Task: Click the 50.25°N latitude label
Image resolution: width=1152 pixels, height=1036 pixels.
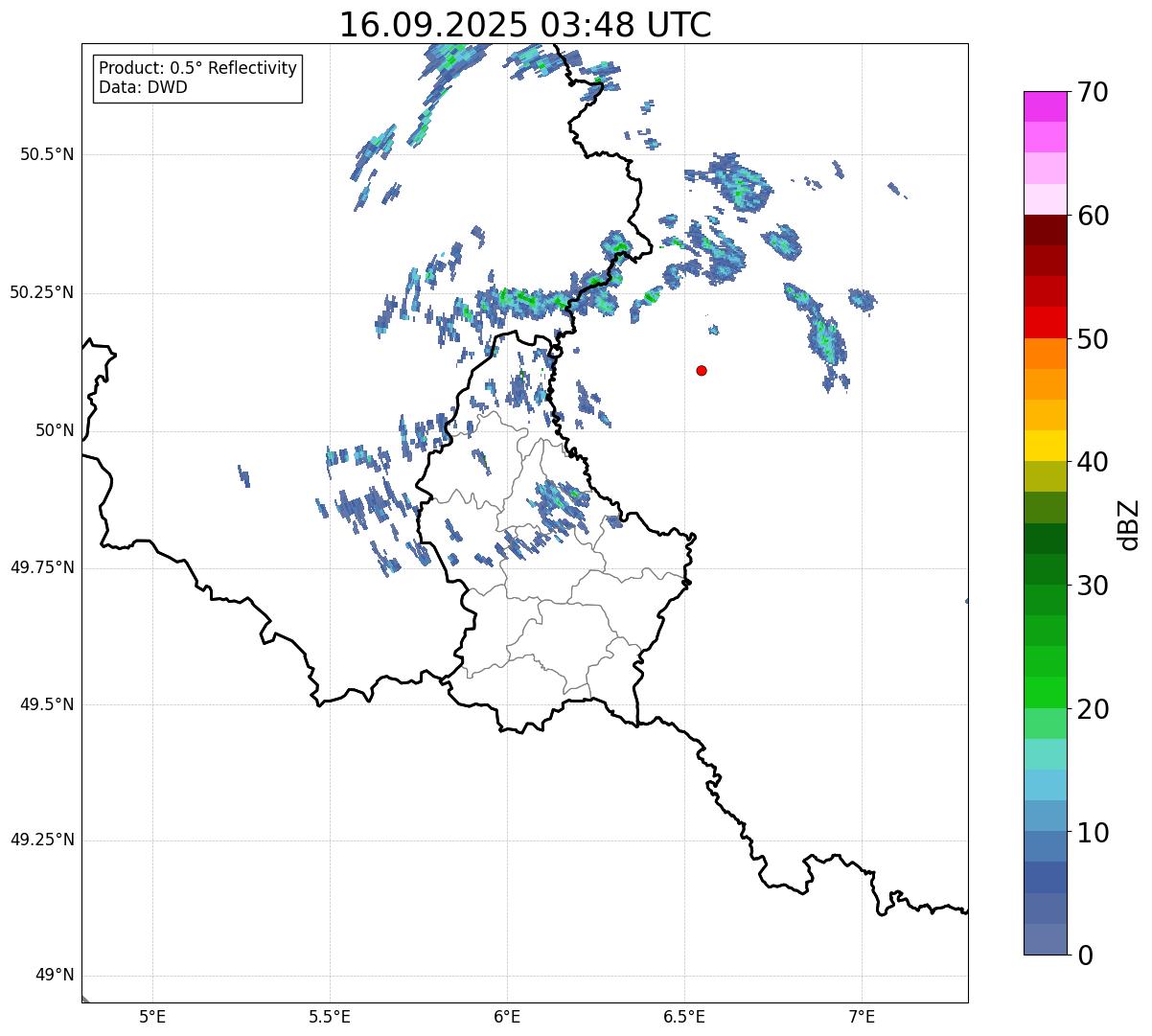Action: click(x=42, y=292)
